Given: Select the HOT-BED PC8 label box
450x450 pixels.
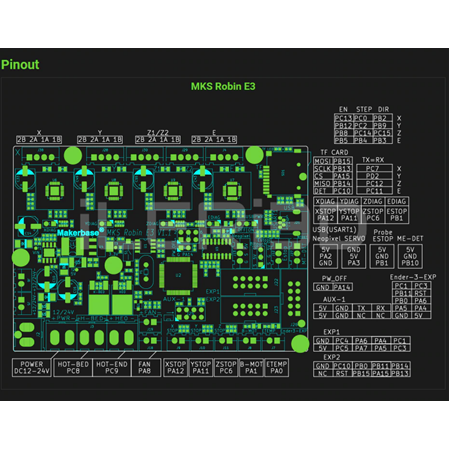Looking at the screenshot, I should point(73,368).
